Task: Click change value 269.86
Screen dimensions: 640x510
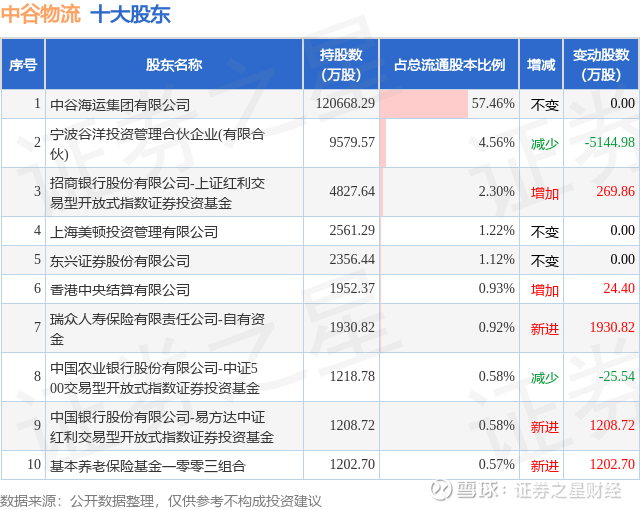Action: pyautogui.click(x=616, y=191)
